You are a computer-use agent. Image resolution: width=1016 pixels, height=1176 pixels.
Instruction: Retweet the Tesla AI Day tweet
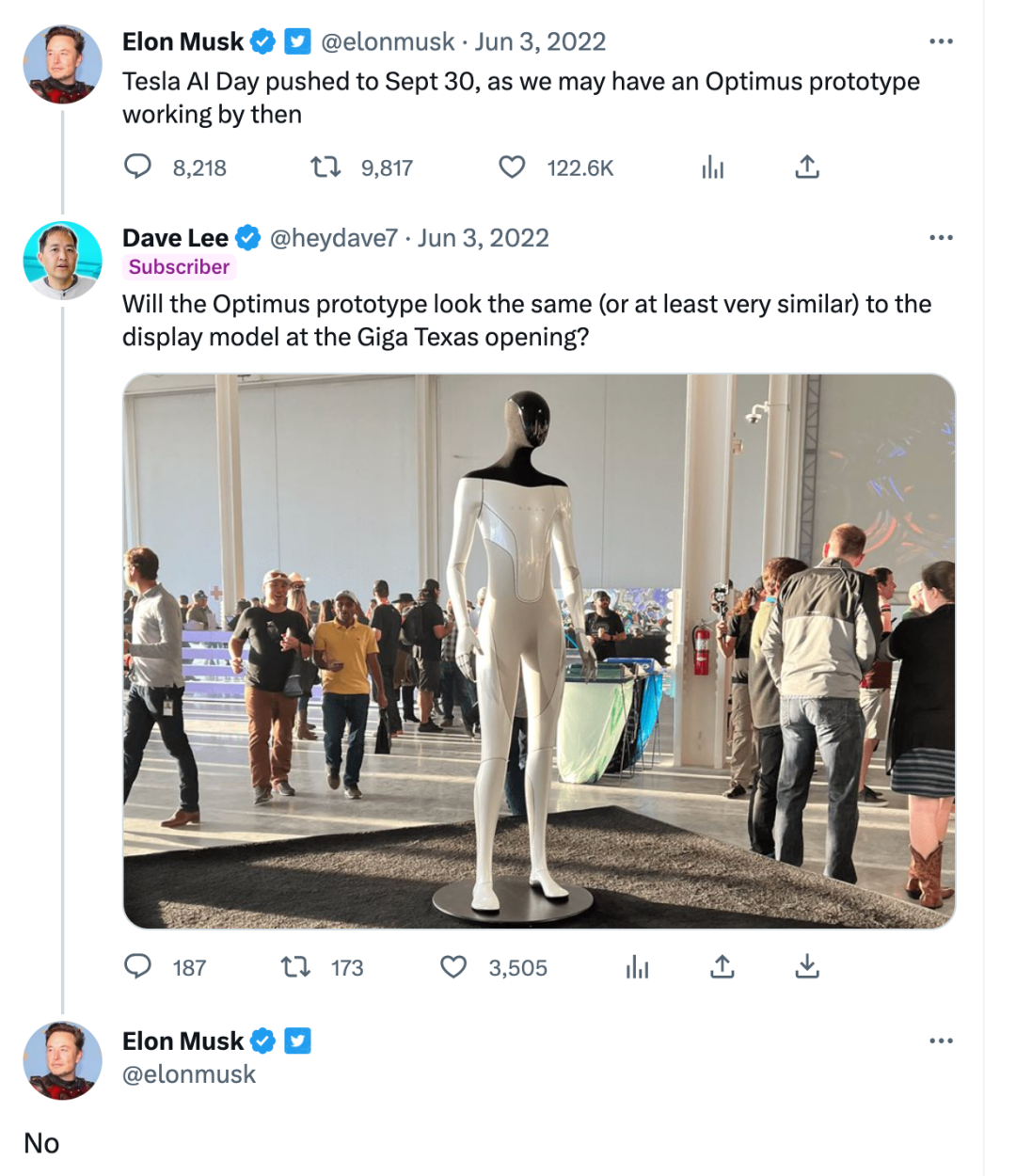325,167
